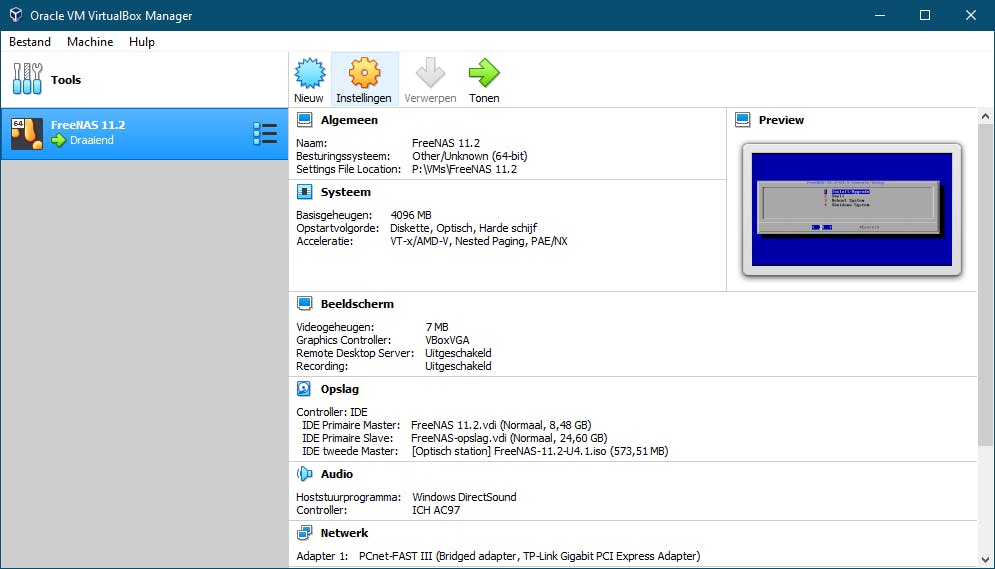The width and height of the screenshot is (995, 569).
Task: Click the details scrollbar up arrow
Action: (x=985, y=116)
